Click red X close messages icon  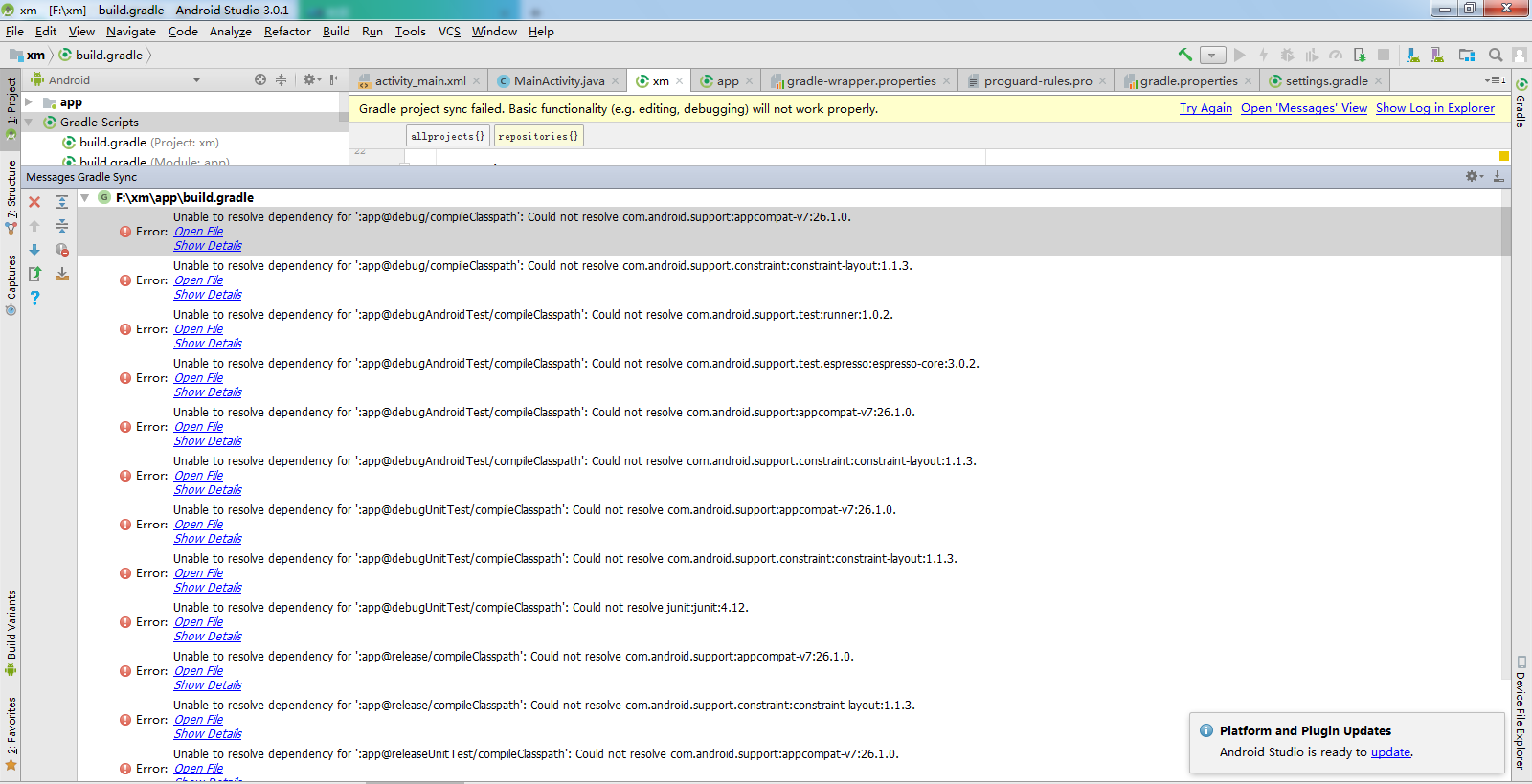[x=34, y=202]
